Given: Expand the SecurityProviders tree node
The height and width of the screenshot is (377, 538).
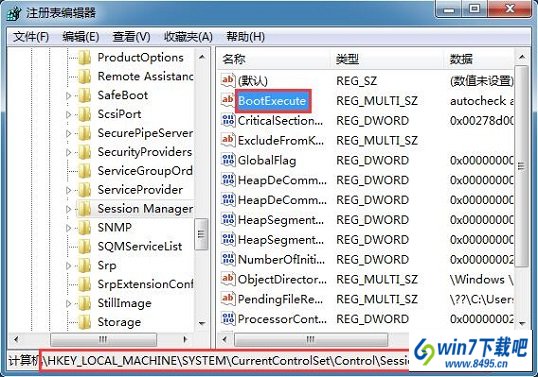Looking at the screenshot, I should click(x=68, y=152).
